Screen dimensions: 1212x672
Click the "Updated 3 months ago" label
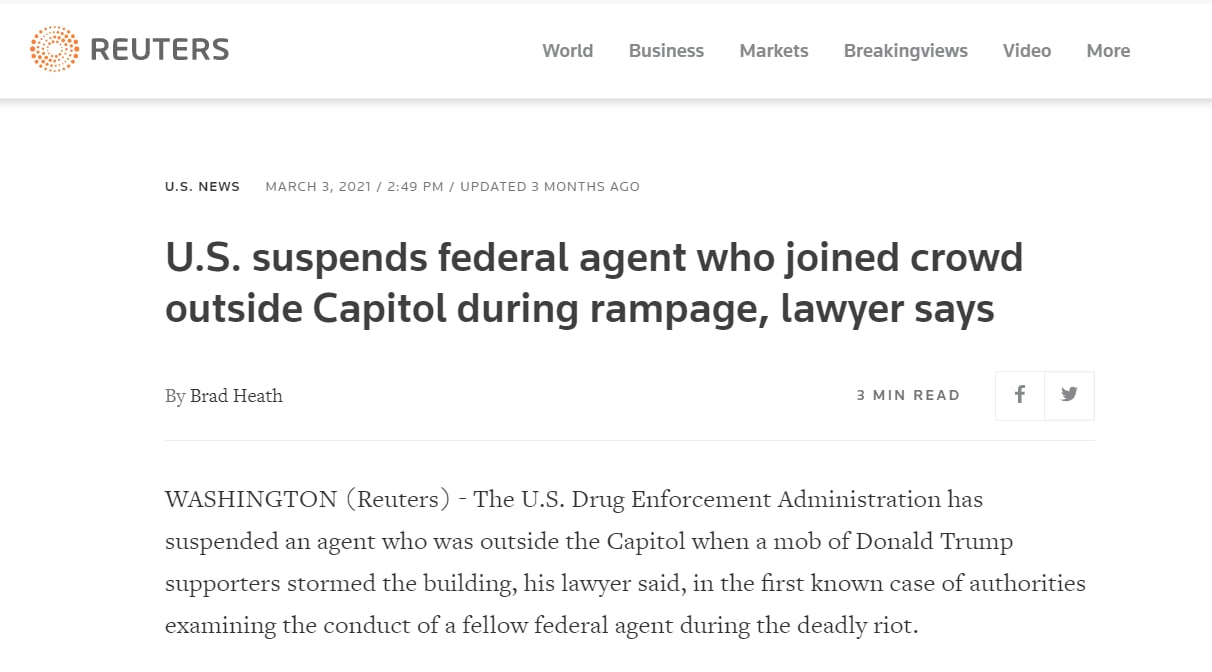pyautogui.click(x=549, y=186)
